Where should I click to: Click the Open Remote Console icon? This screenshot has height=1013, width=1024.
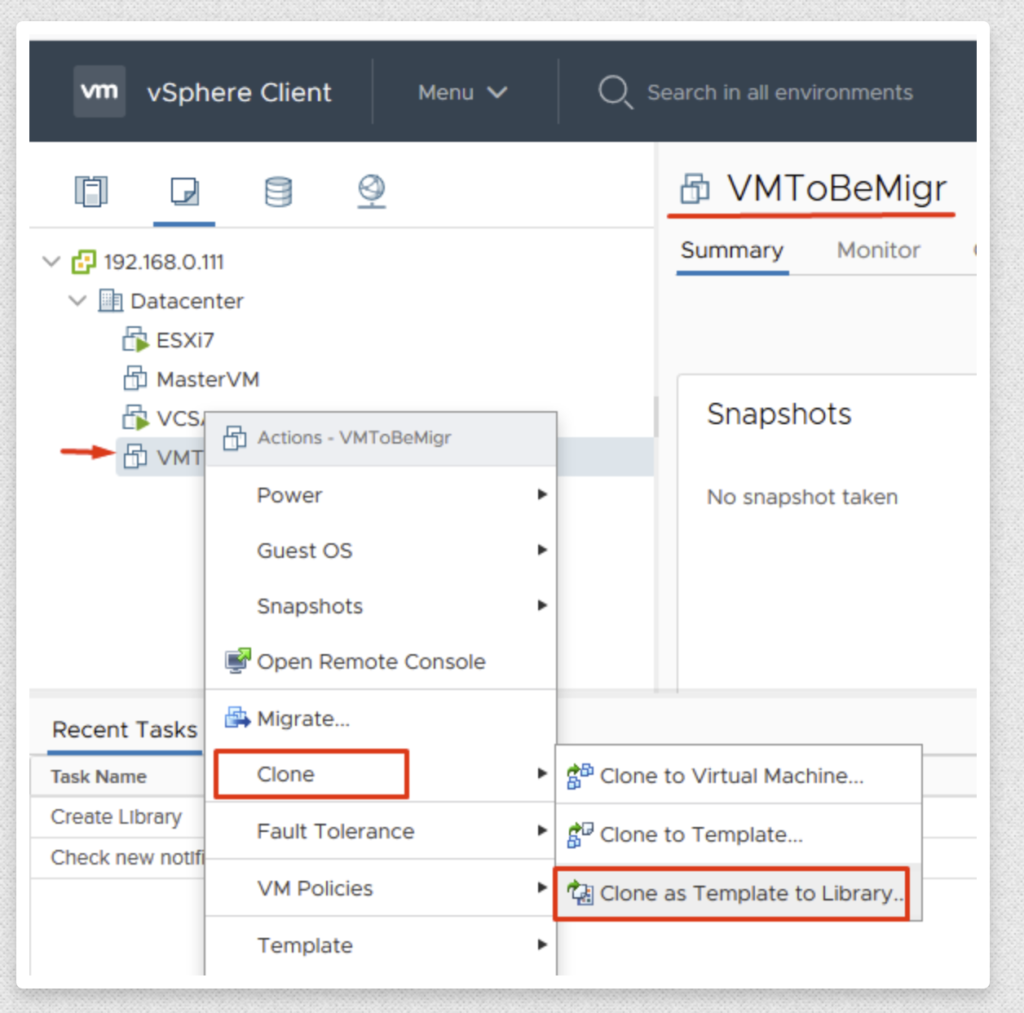click(238, 661)
